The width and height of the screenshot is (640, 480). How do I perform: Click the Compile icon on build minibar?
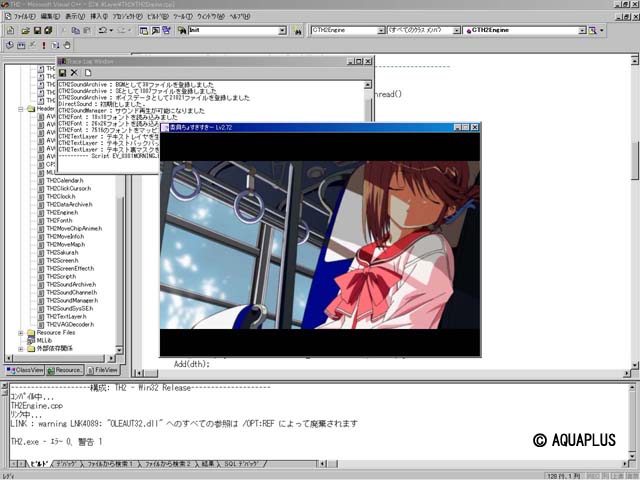9,45
